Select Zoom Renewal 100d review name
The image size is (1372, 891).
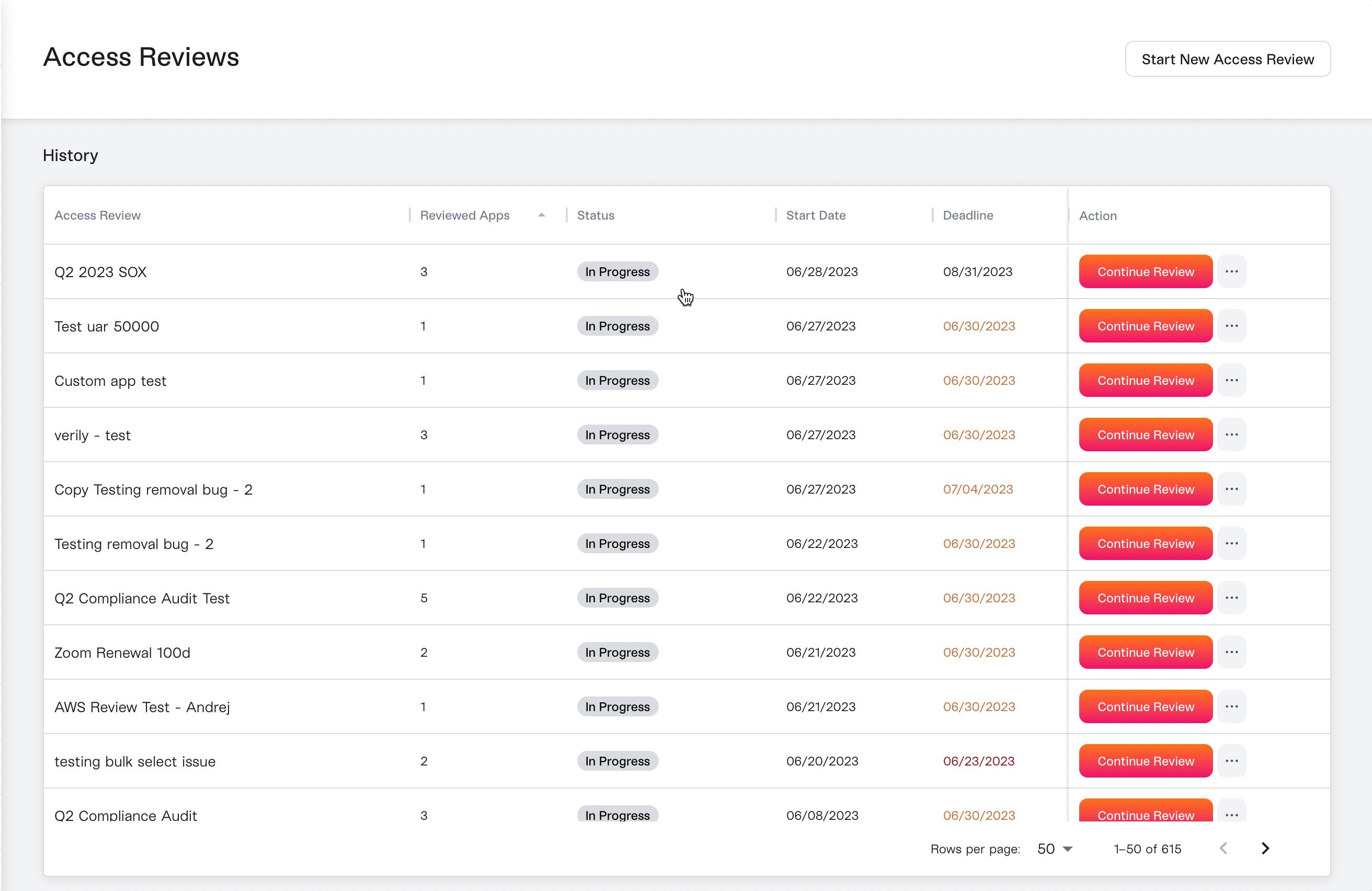click(122, 653)
